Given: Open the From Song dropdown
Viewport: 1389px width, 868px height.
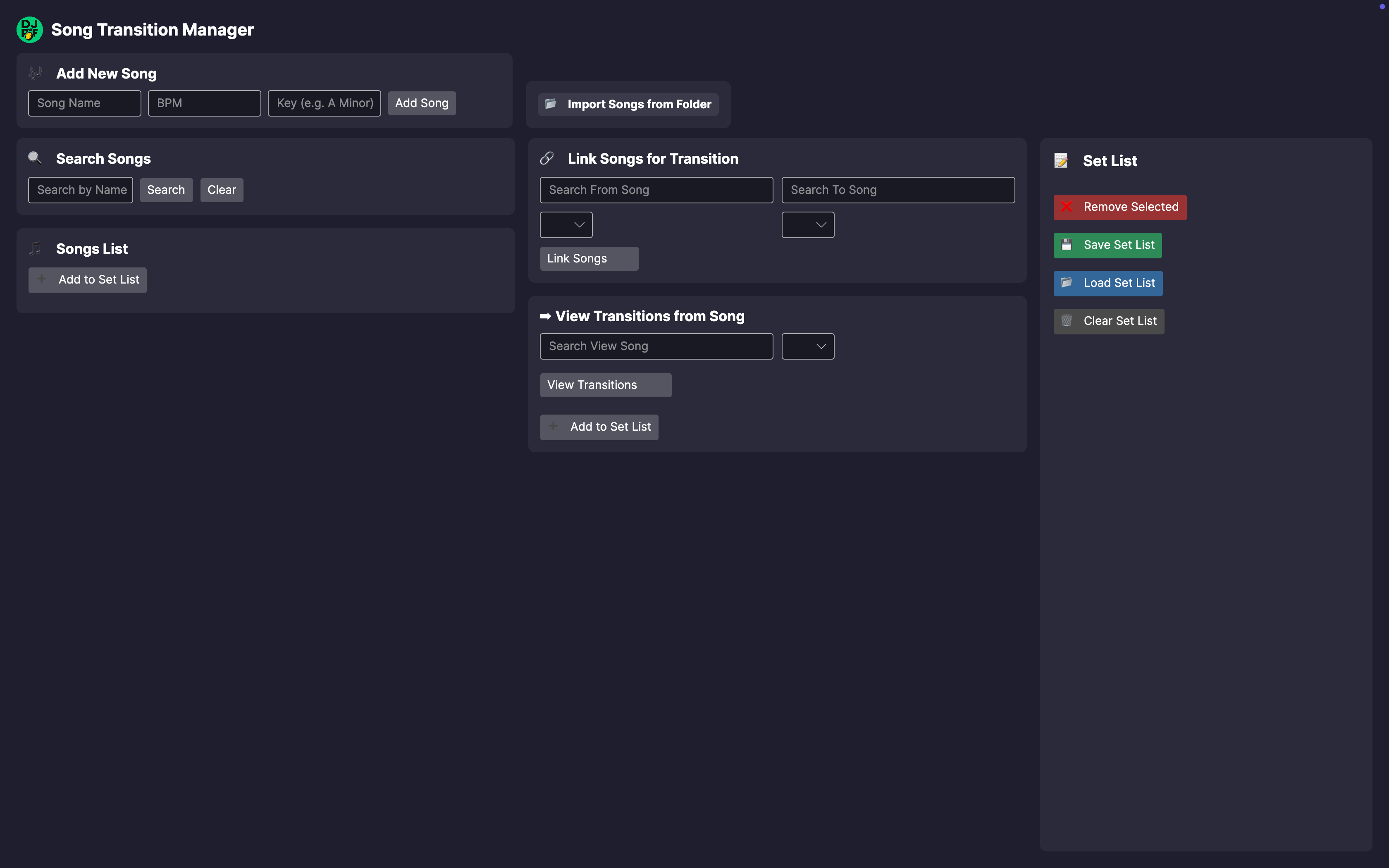Looking at the screenshot, I should pos(566,225).
